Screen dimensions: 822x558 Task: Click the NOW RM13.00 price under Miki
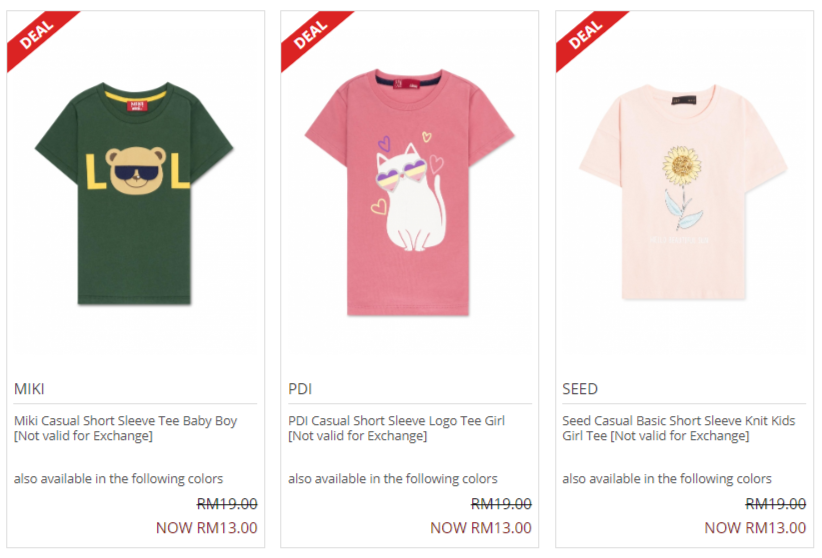click(206, 528)
